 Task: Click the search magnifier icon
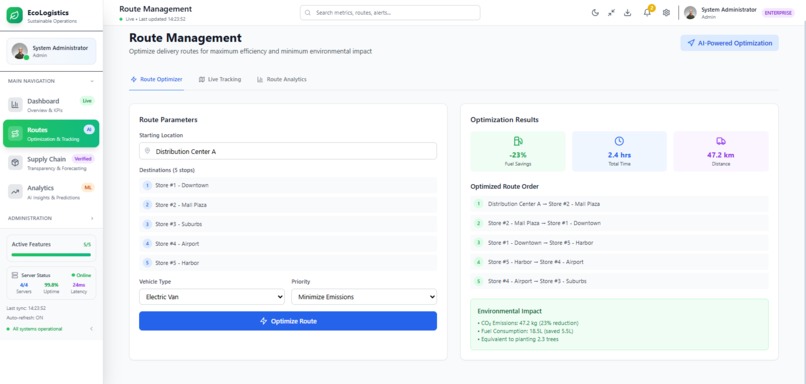308,13
